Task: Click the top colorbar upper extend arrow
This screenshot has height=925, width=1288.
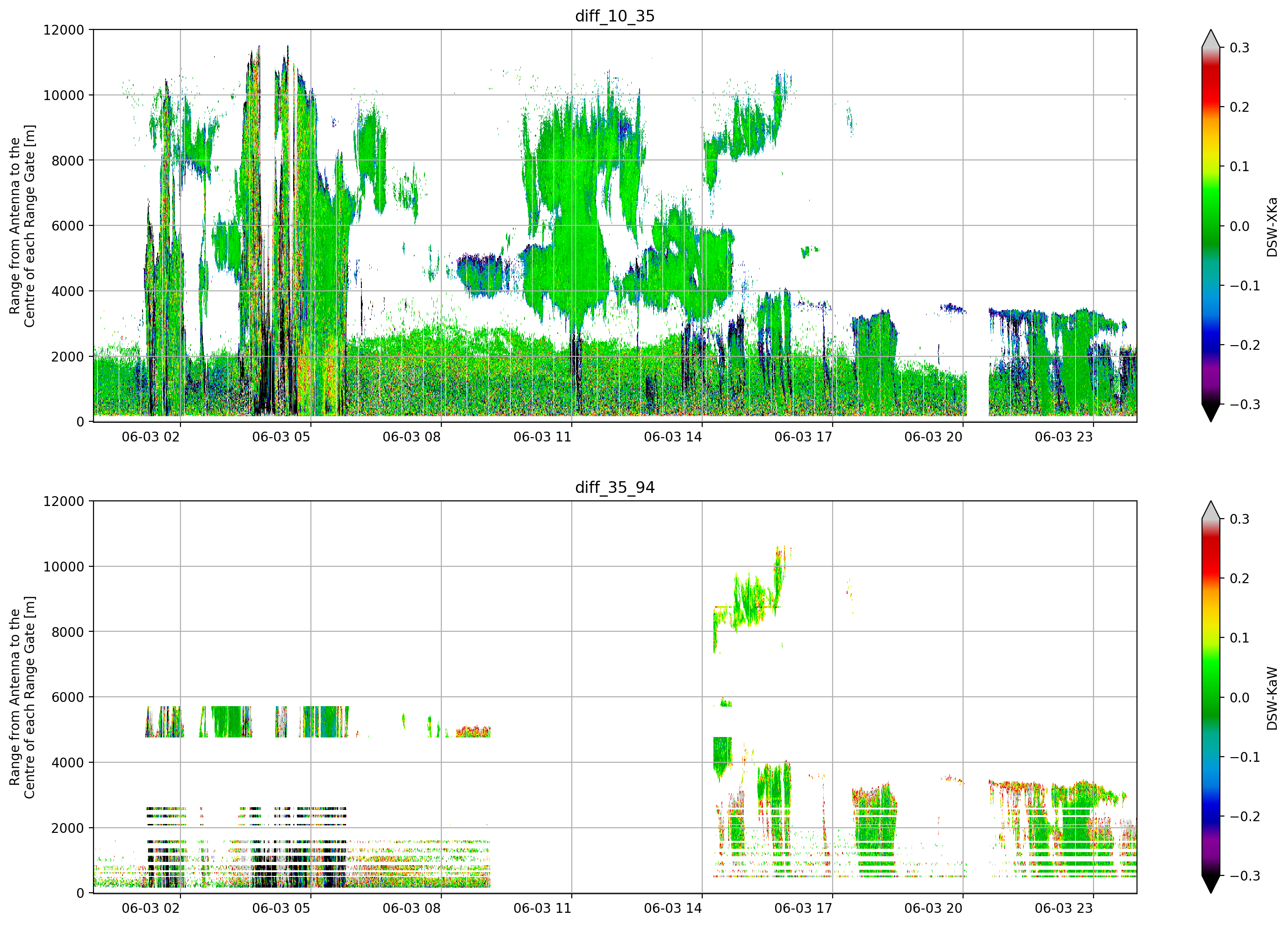Action: [x=1211, y=39]
